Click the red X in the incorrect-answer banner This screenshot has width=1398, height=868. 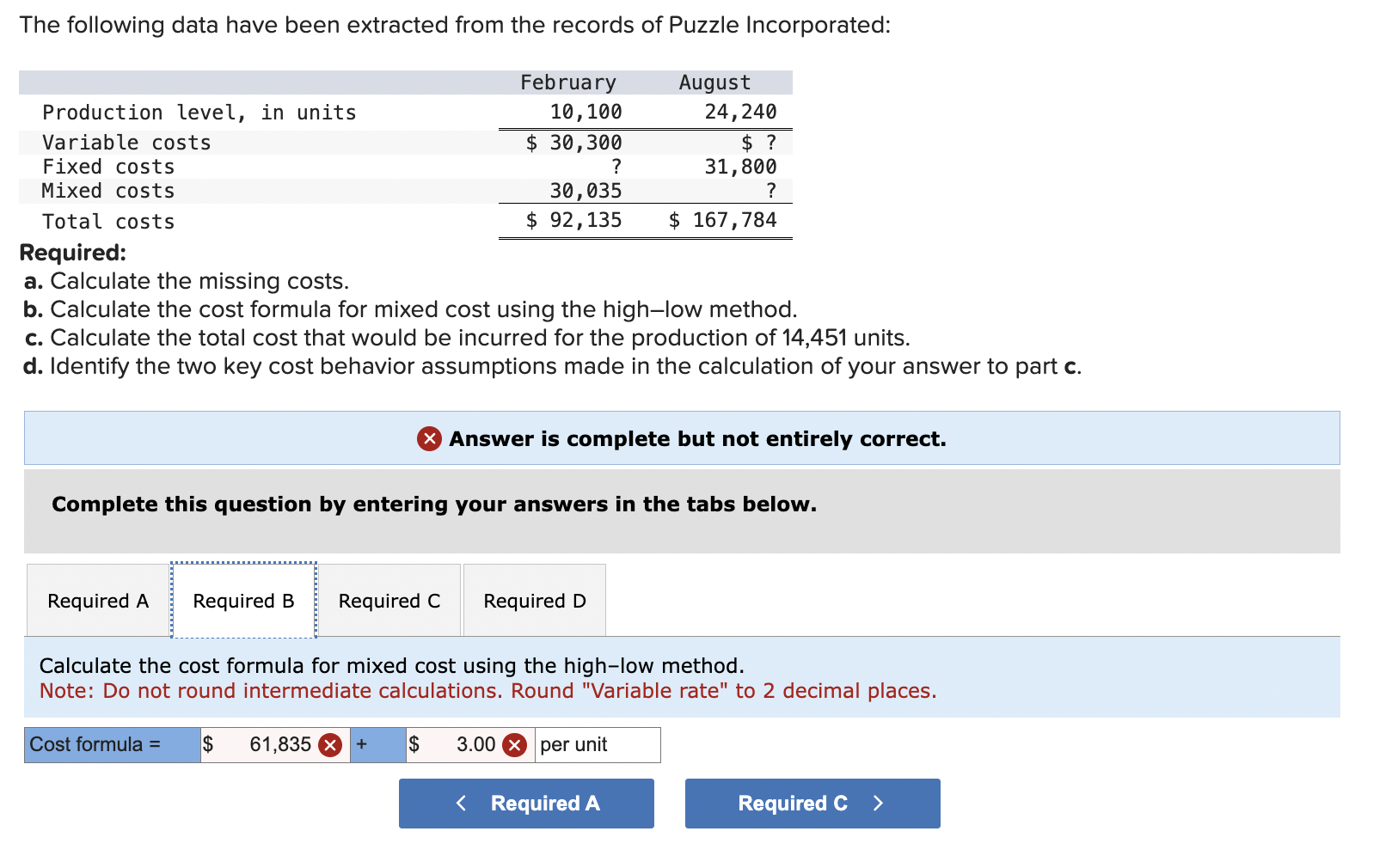(x=429, y=438)
